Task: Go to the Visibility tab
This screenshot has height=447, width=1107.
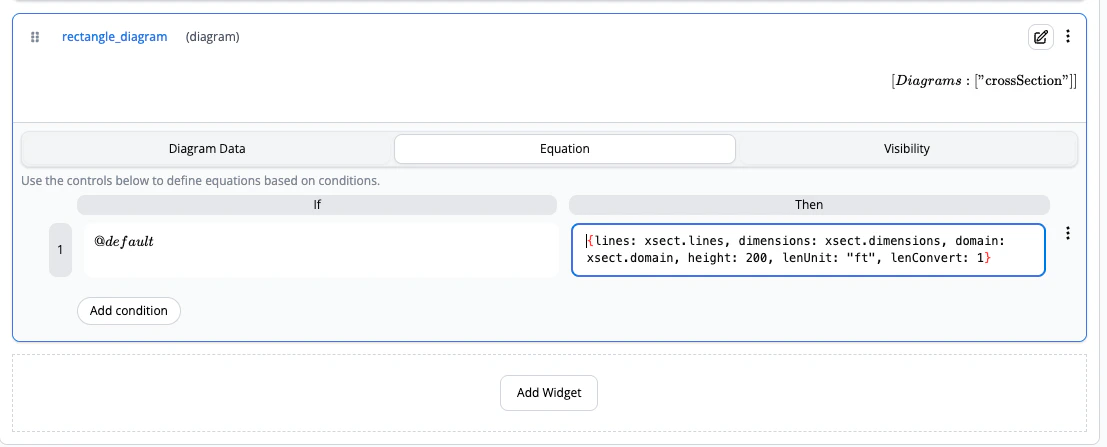Action: coord(906,149)
